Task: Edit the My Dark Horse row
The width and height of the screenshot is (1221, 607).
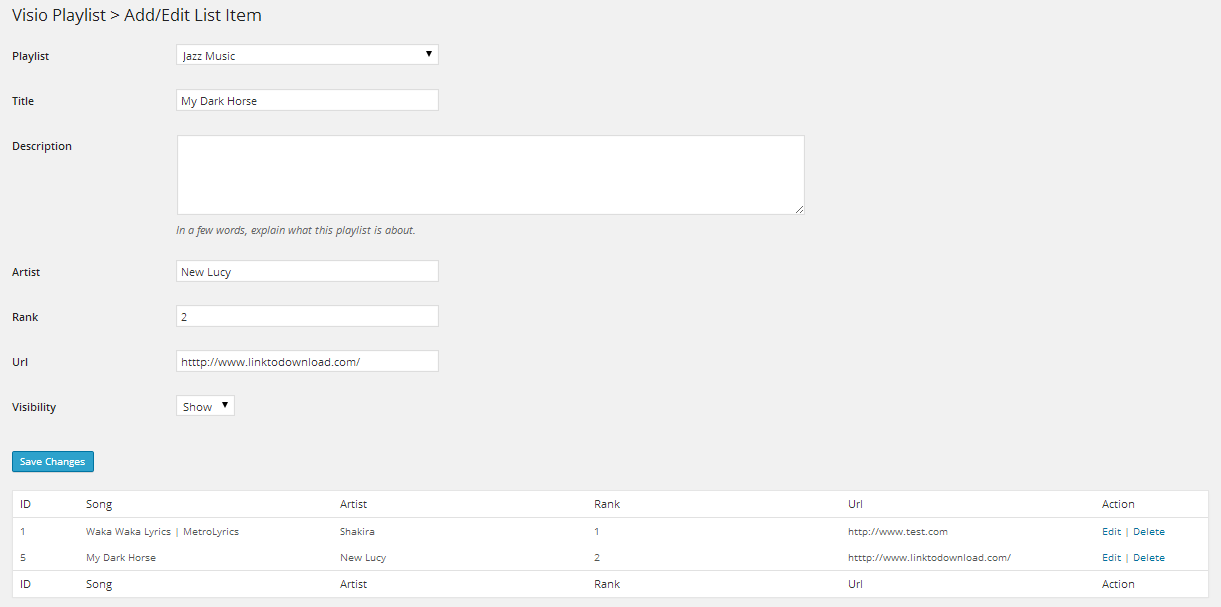Action: [1111, 558]
